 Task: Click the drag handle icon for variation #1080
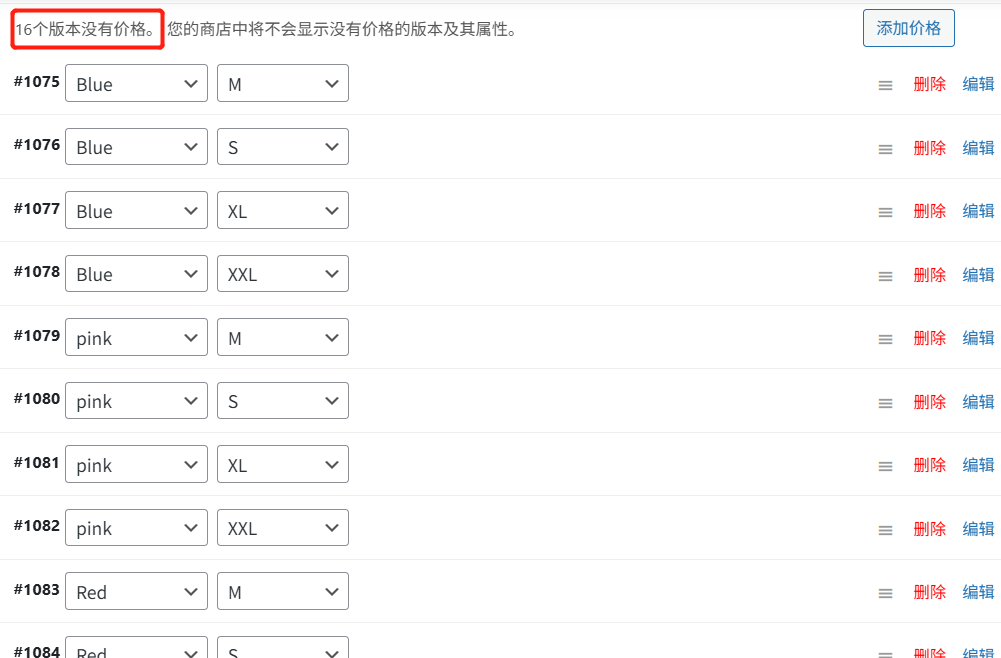[885, 401]
